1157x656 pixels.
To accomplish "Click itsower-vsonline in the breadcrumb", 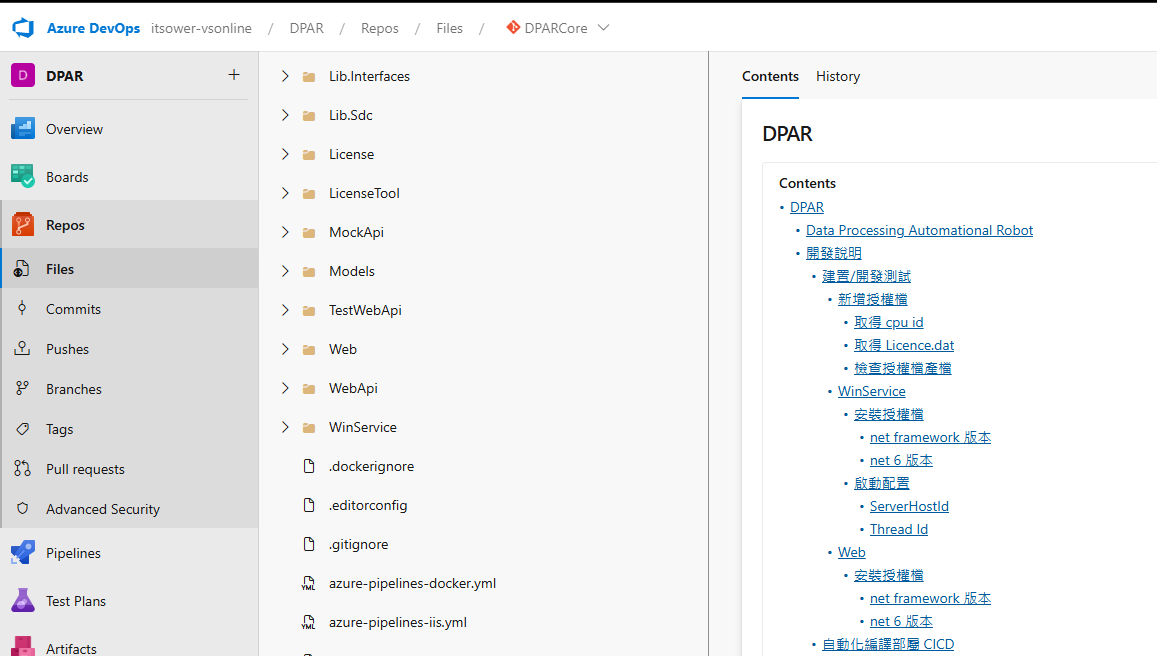I will pyautogui.click(x=201, y=28).
